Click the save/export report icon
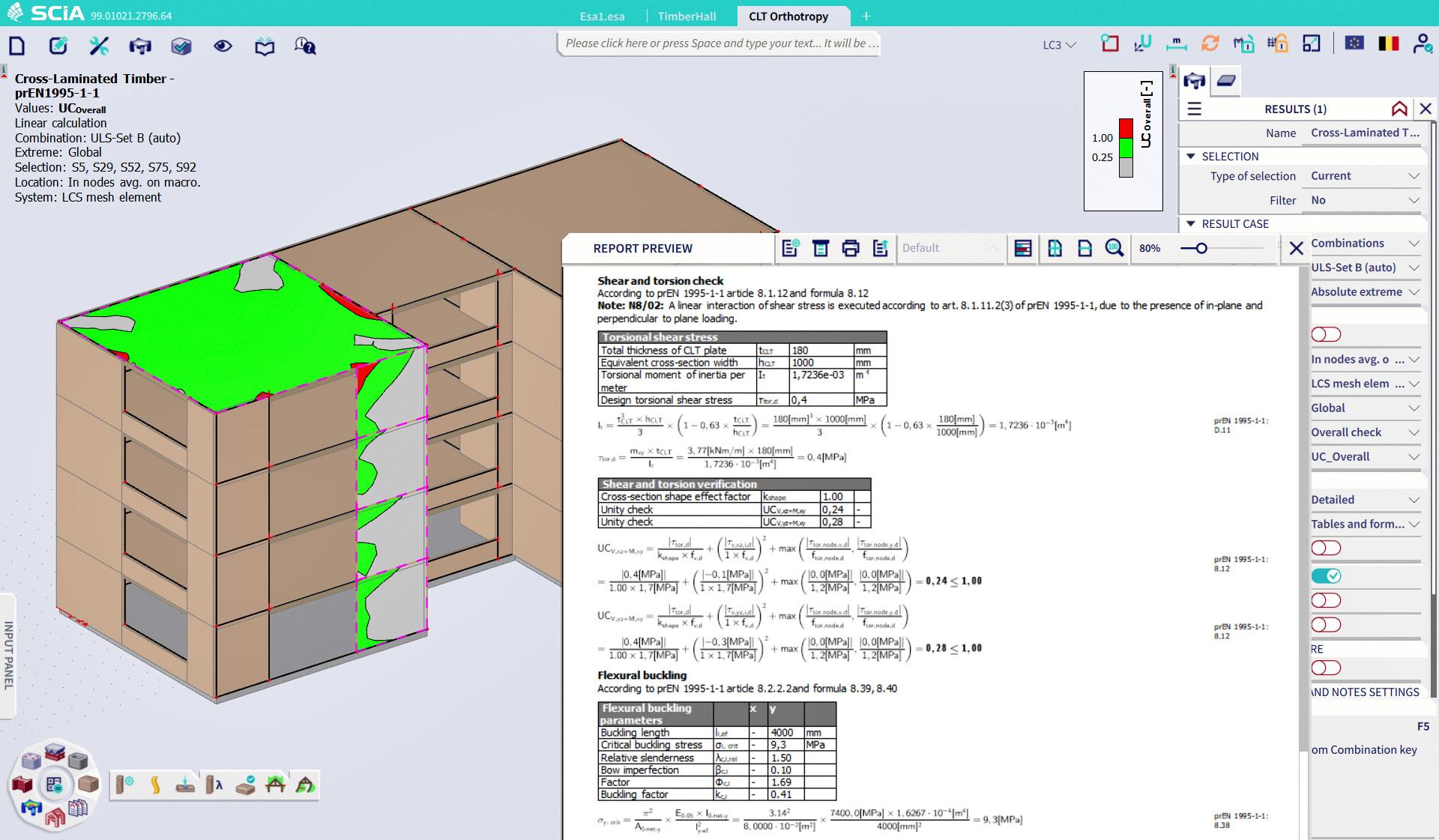Image resolution: width=1439 pixels, height=840 pixels. [x=881, y=248]
